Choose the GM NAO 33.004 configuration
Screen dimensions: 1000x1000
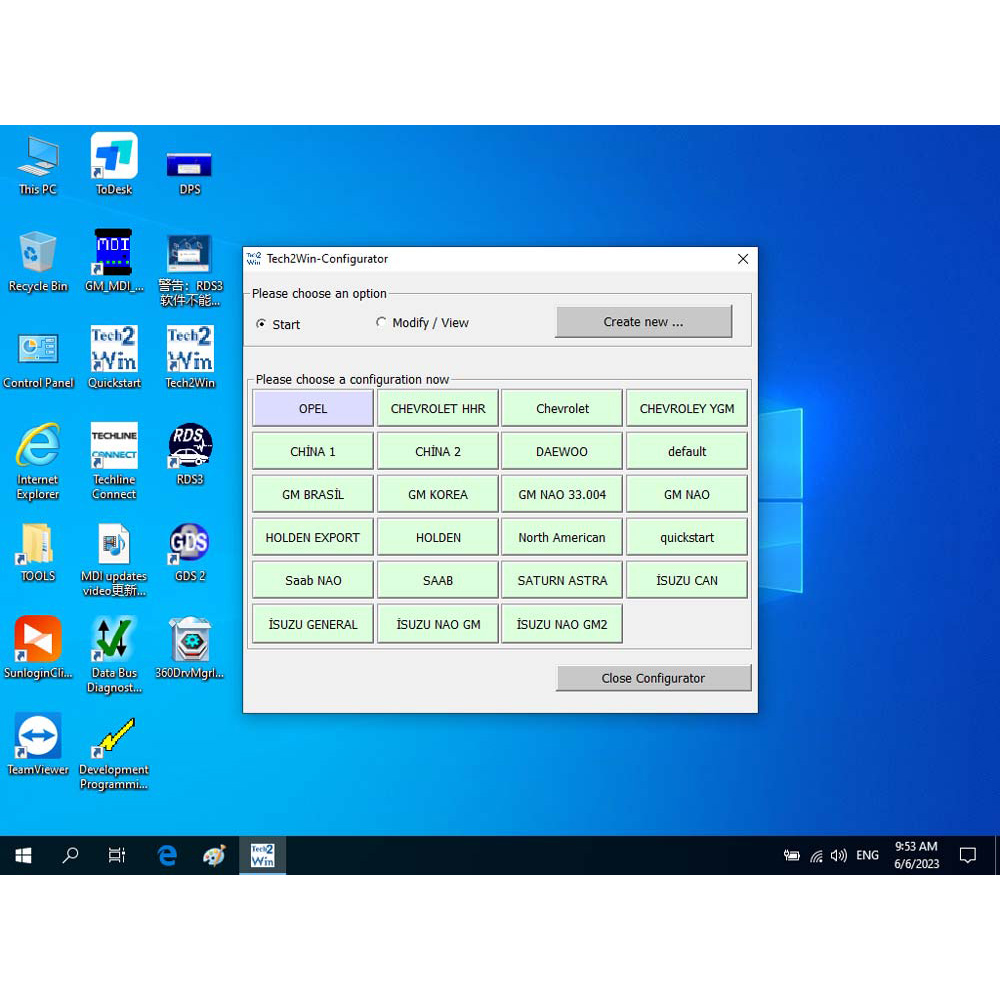(562, 494)
